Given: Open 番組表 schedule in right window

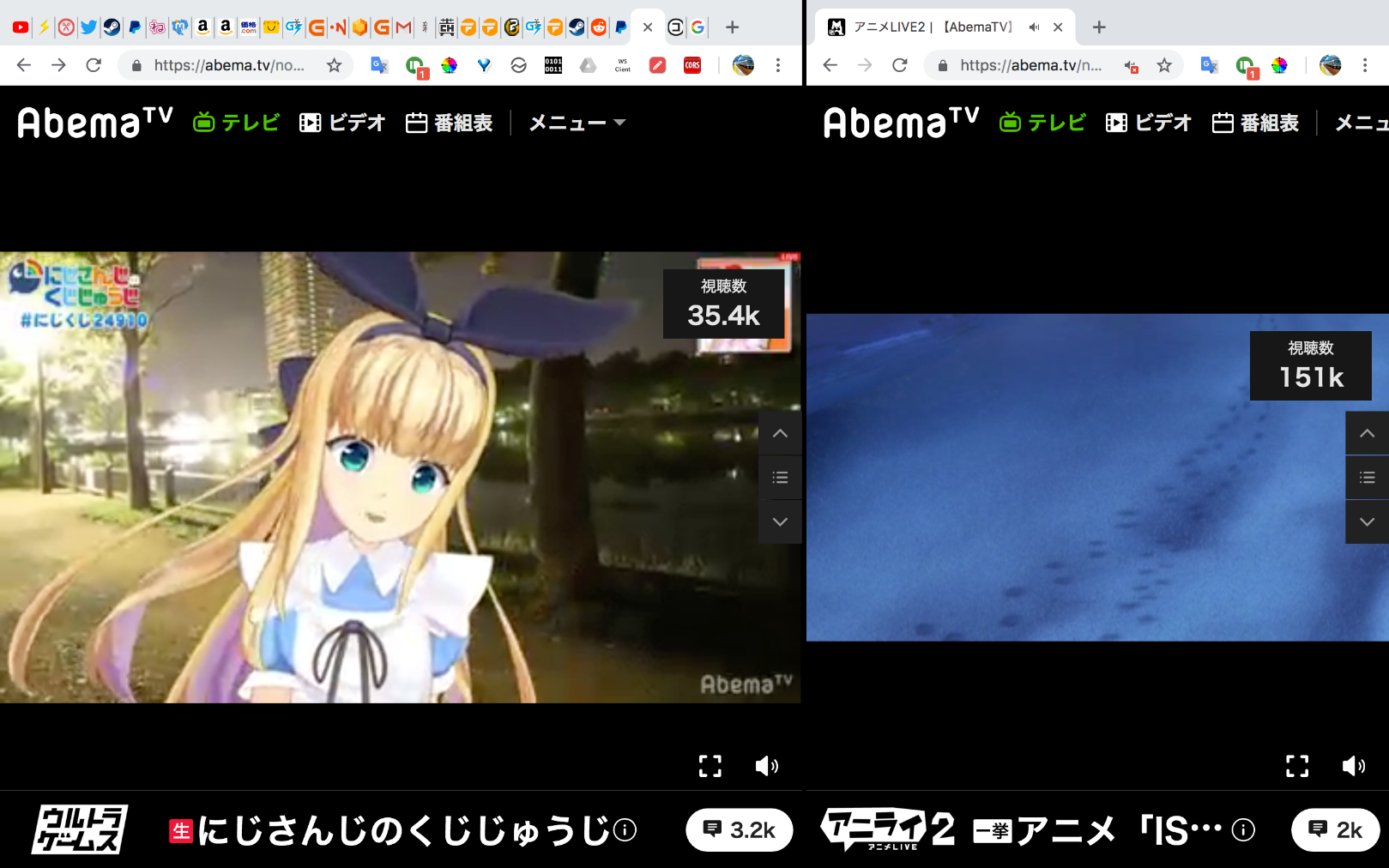Looking at the screenshot, I should [1255, 124].
